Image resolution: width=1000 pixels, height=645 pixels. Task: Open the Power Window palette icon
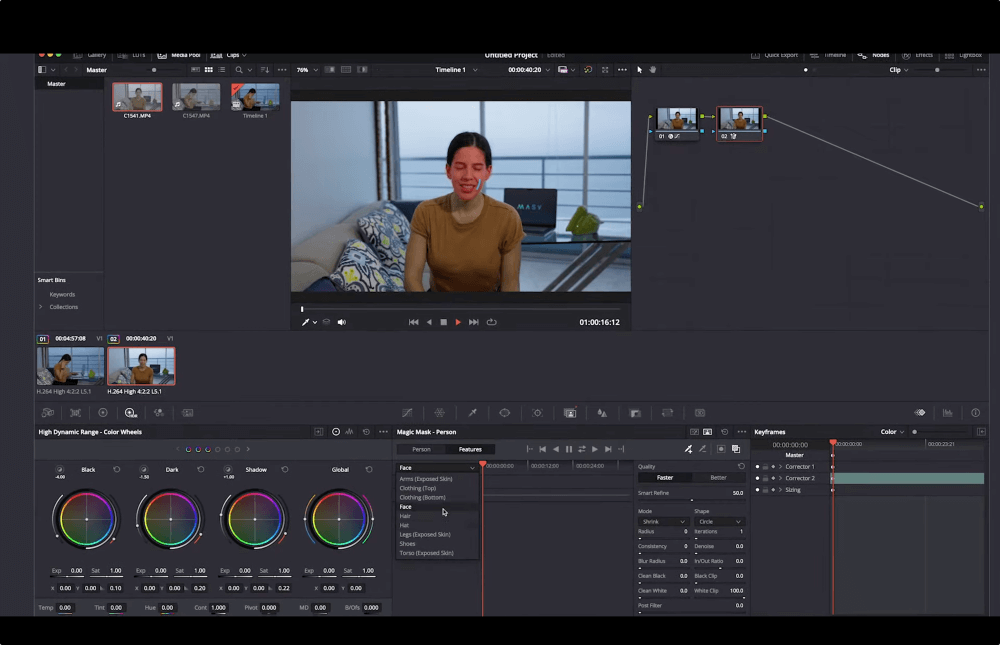point(504,413)
